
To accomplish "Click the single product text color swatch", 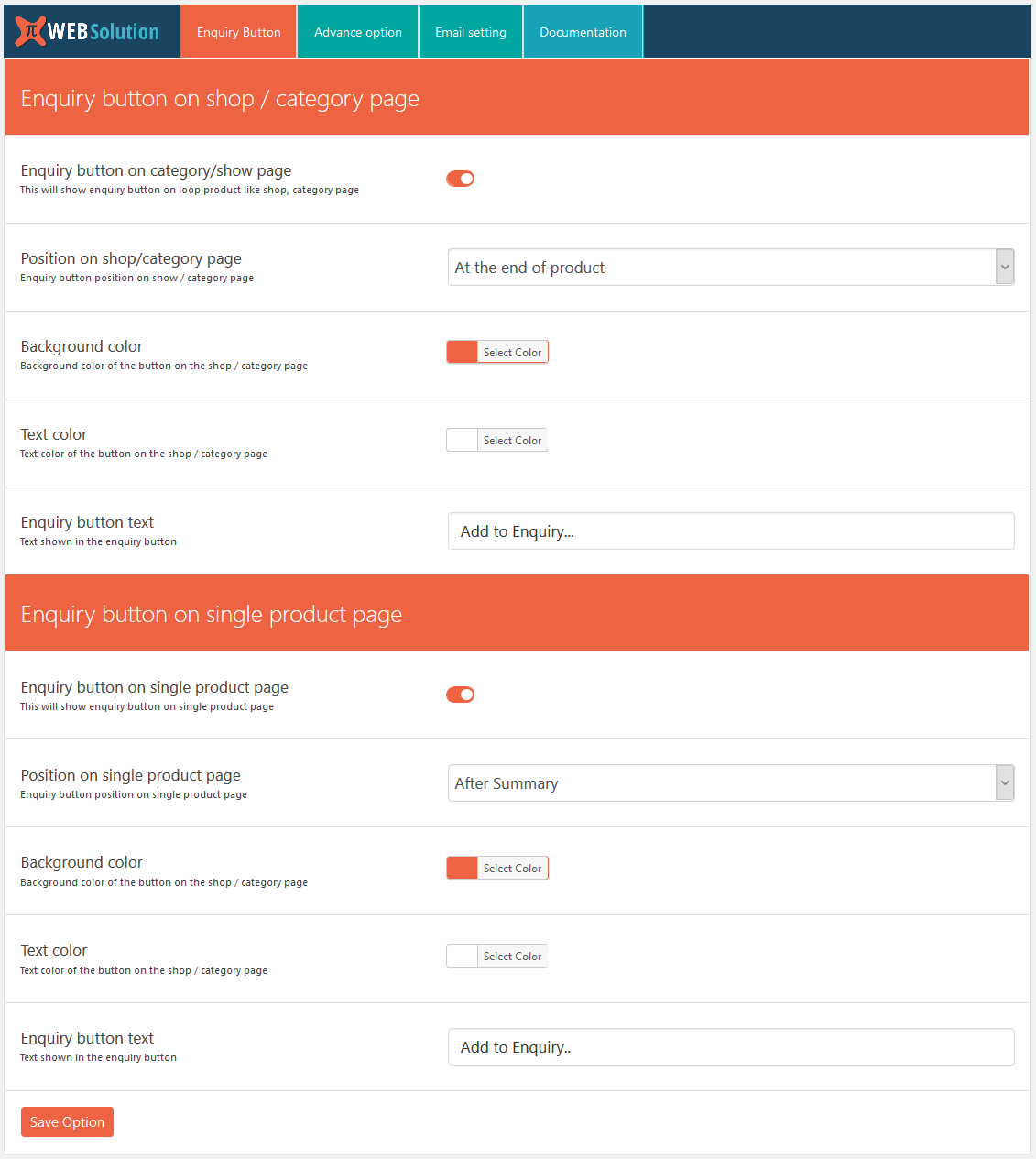I will [x=463, y=957].
